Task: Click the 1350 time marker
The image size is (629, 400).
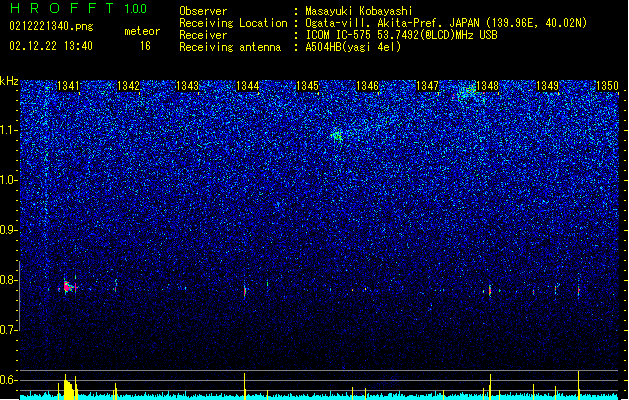Action: point(607,86)
